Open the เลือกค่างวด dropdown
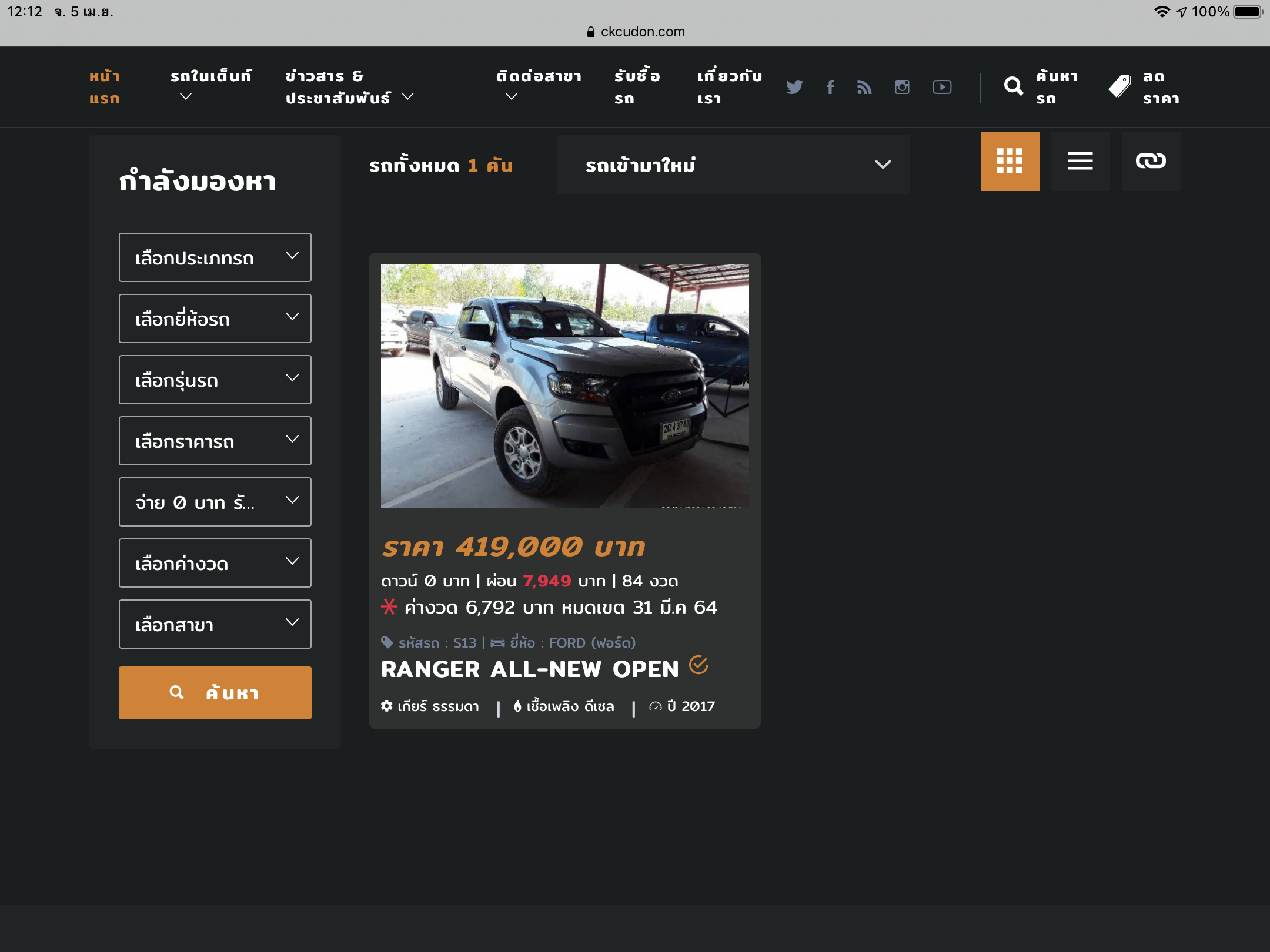The image size is (1270, 952). pos(215,563)
